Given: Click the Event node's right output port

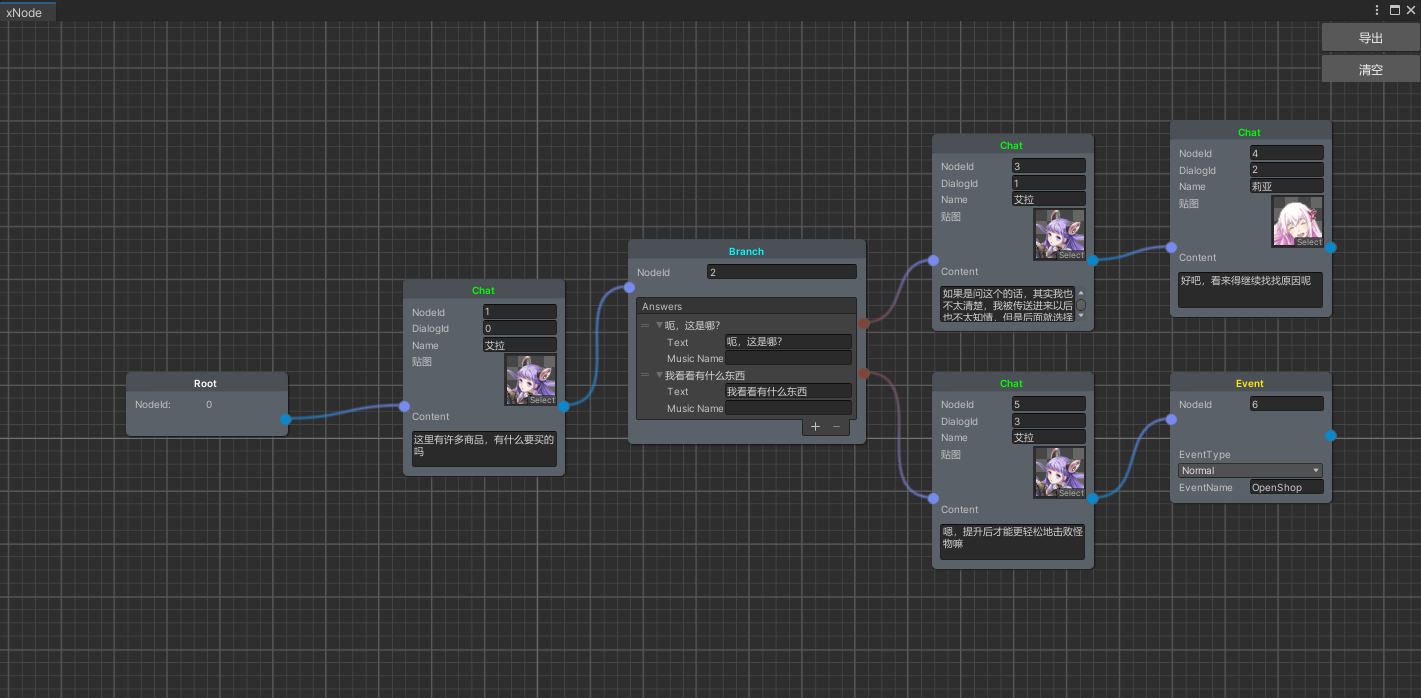Looking at the screenshot, I should [x=1330, y=435].
